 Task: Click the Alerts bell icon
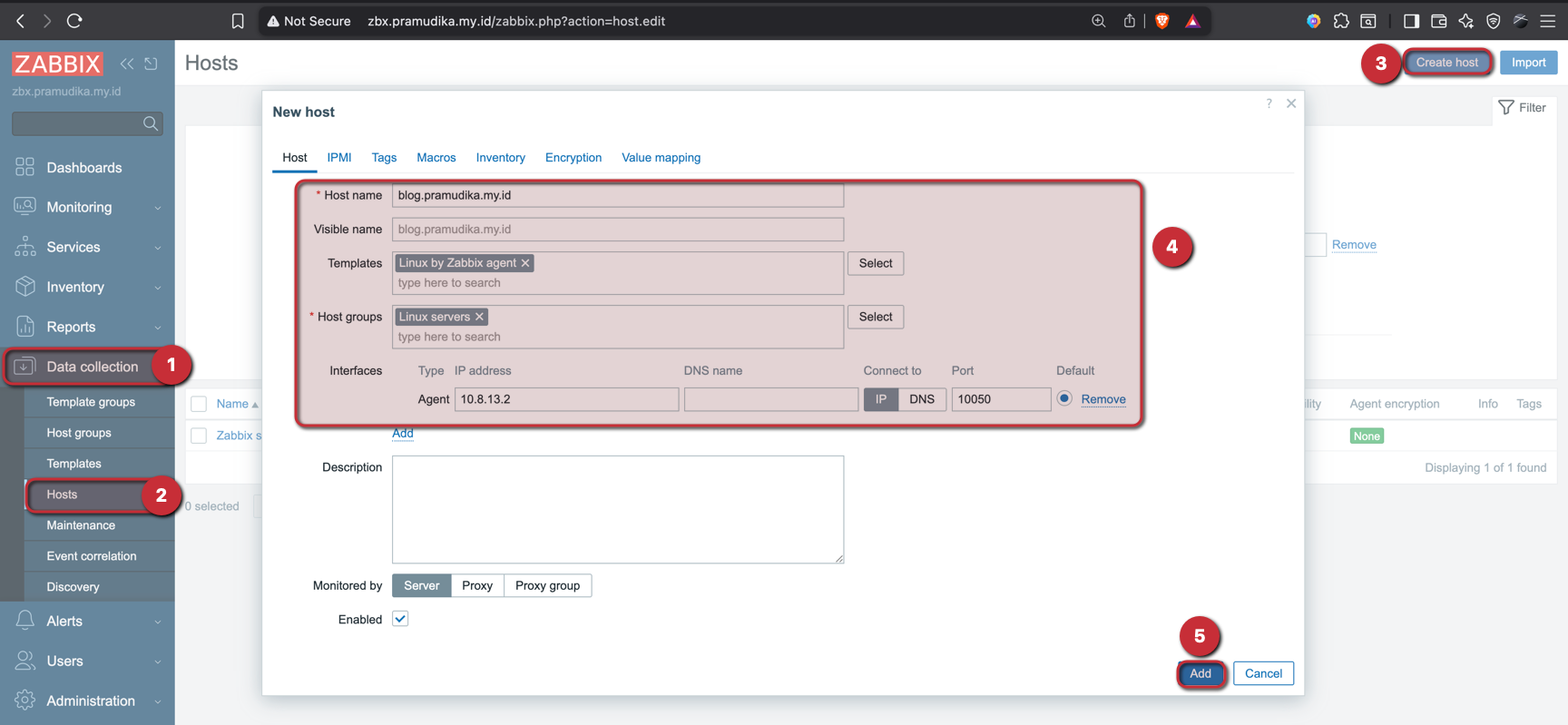(24, 621)
